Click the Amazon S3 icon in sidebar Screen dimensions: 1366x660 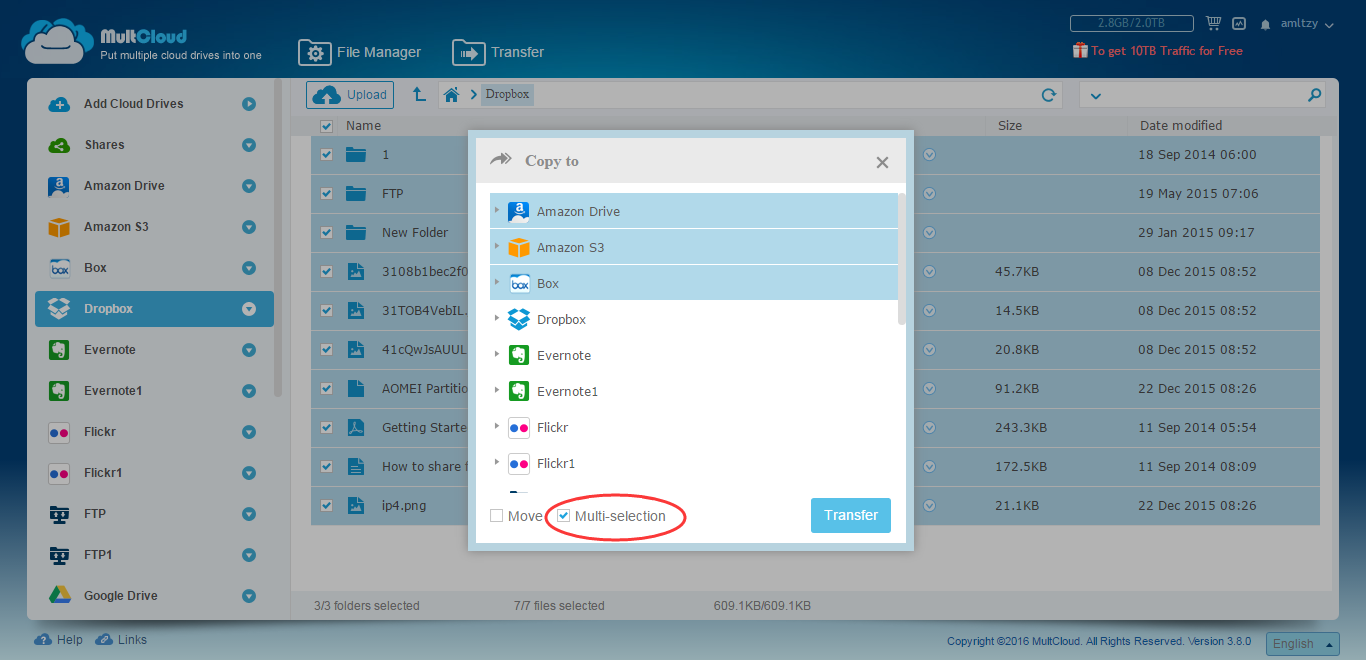coord(59,227)
